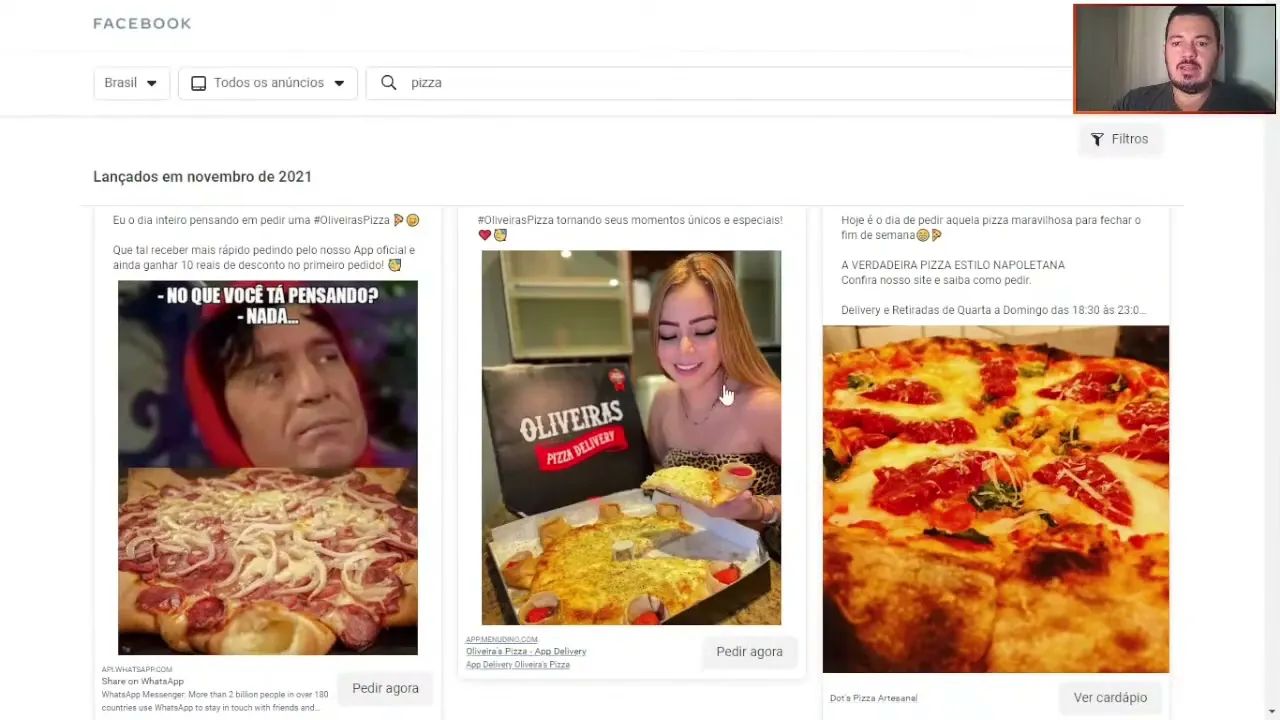The image size is (1280, 720).
Task: Click the A VERDADEIRA PIZZA ESTILO NAPOLETANA text
Action: (x=953, y=265)
